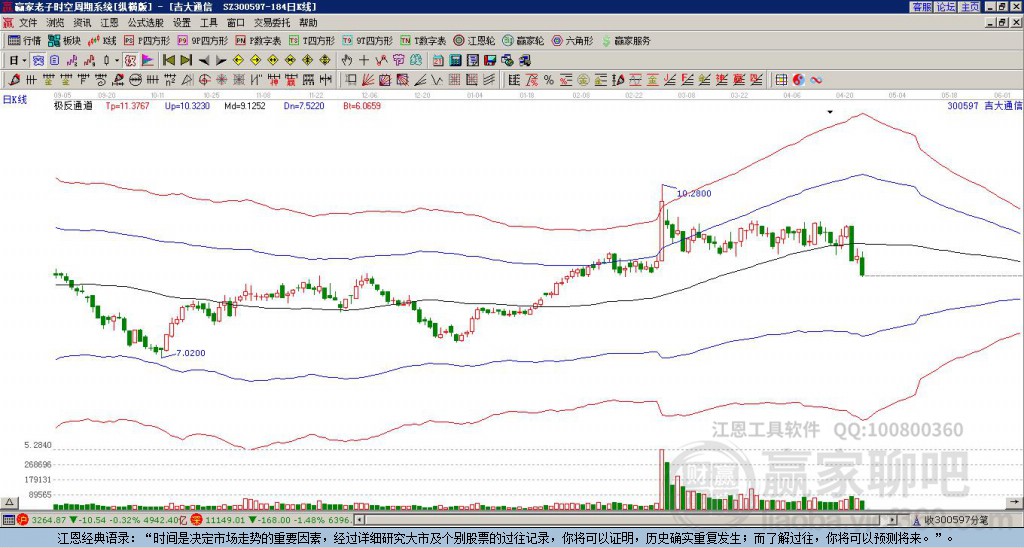Select the hand pan tool
Screen dimensions: 1024x548
(347, 61)
